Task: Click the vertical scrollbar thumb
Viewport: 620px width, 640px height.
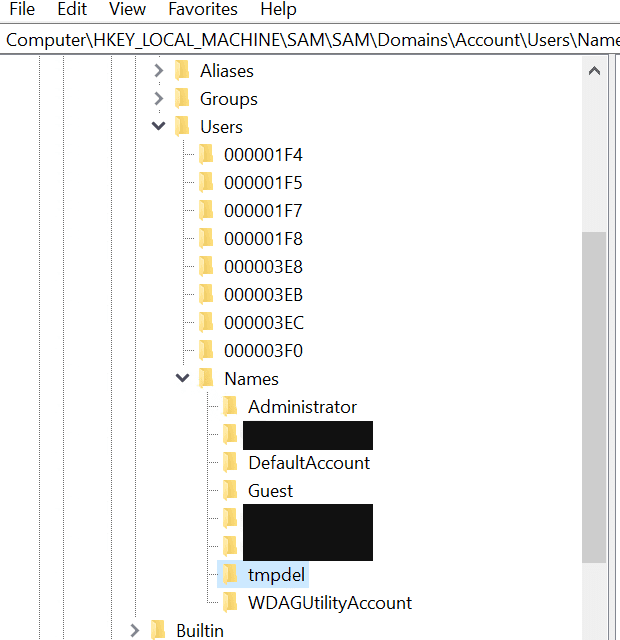Action: pos(594,398)
